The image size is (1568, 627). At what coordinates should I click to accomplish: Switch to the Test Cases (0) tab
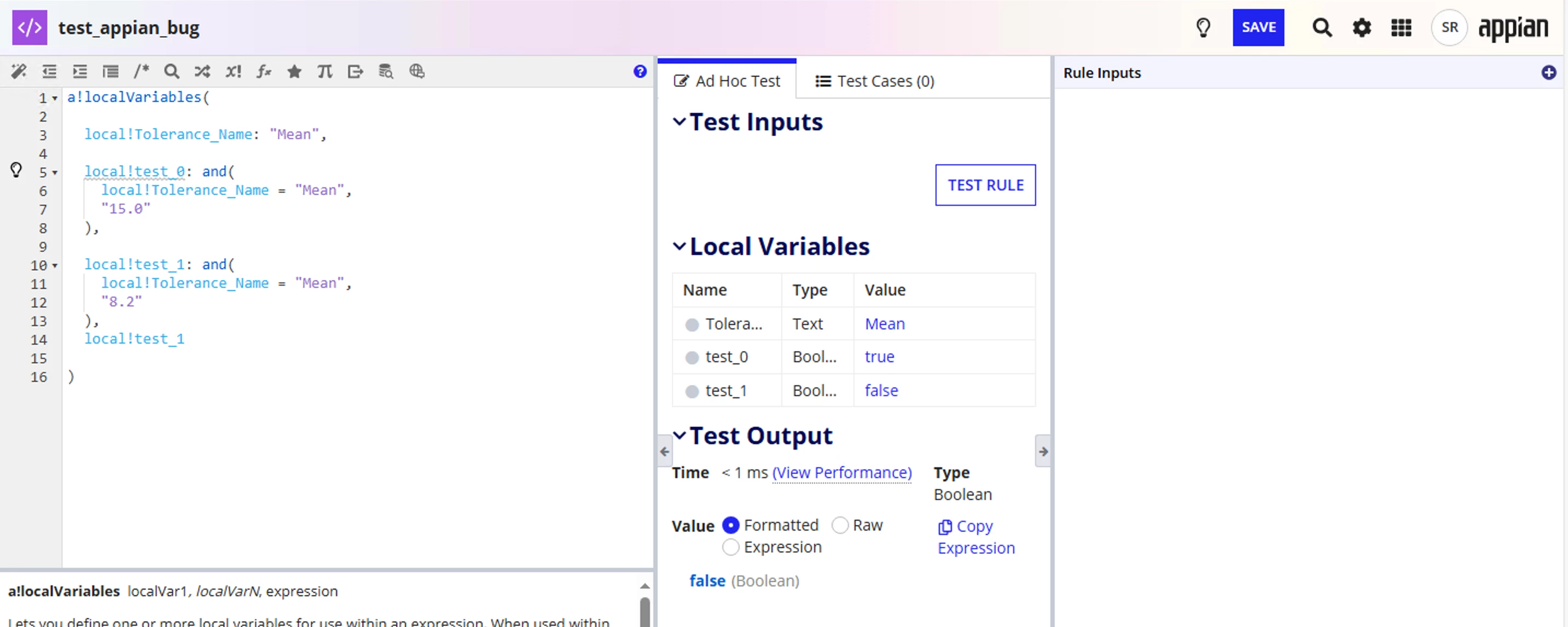point(875,81)
